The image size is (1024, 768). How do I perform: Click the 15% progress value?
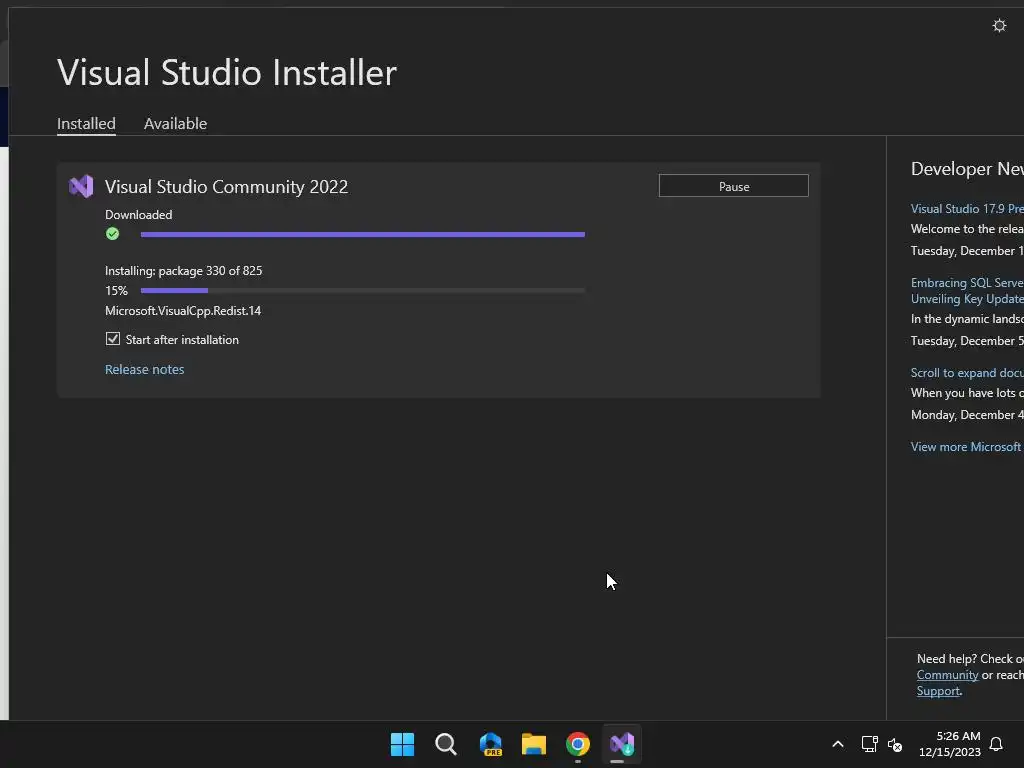(116, 291)
